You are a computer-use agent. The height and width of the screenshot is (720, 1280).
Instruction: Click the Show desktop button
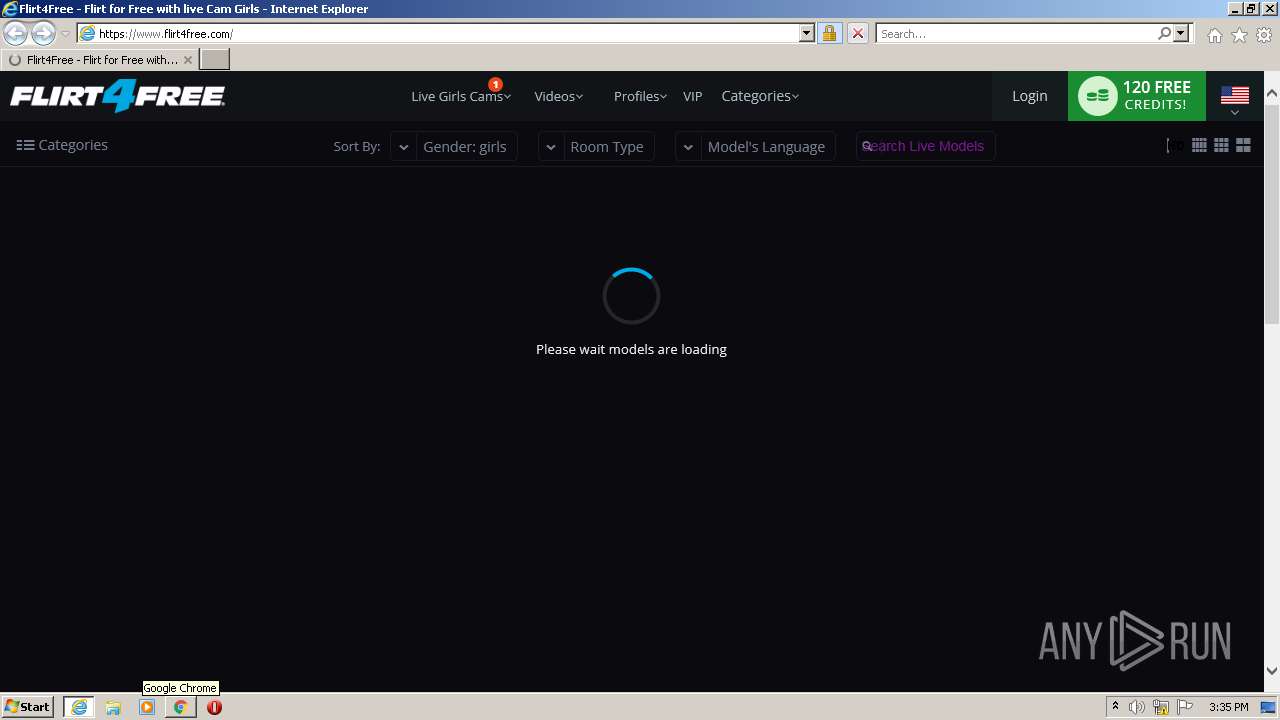(1268, 707)
